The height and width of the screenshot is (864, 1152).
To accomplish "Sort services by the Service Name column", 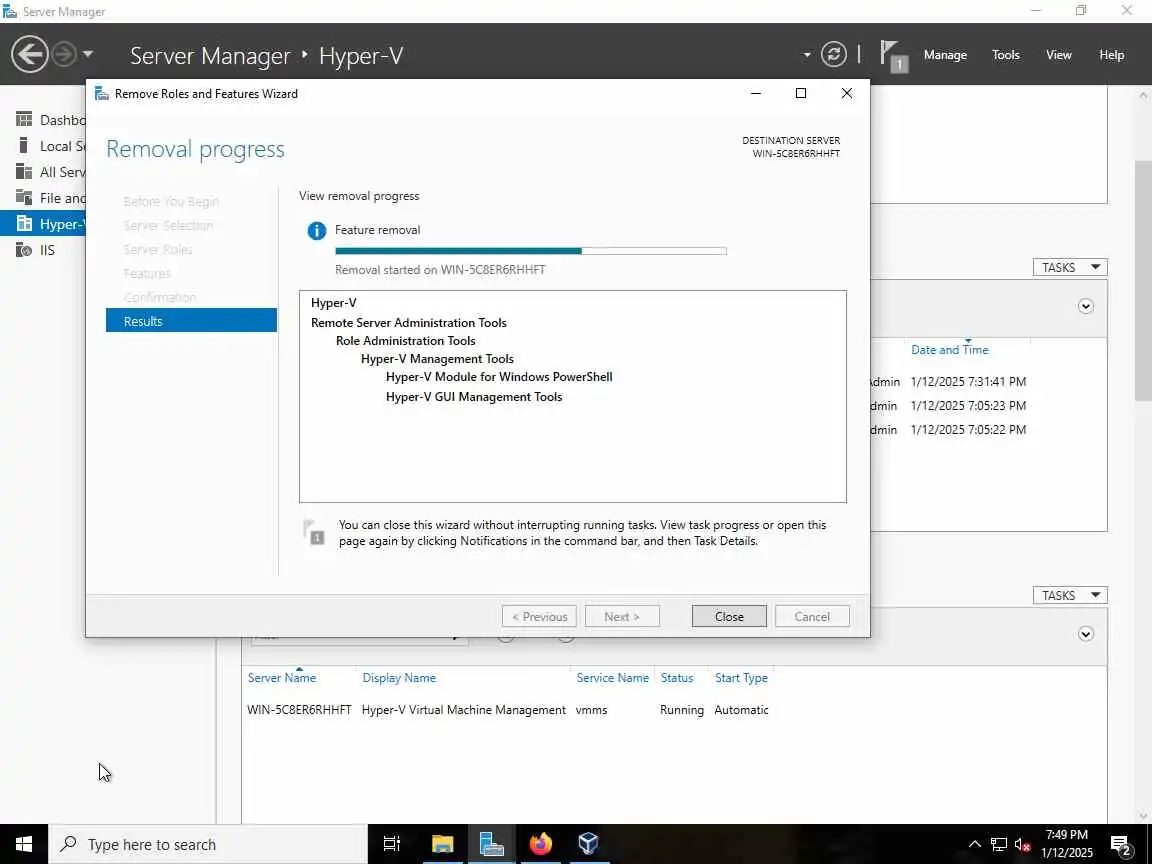I will coord(613,677).
